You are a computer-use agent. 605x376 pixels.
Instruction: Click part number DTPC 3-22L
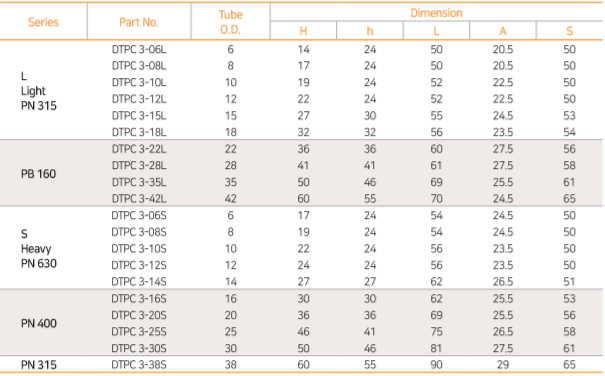(x=139, y=149)
